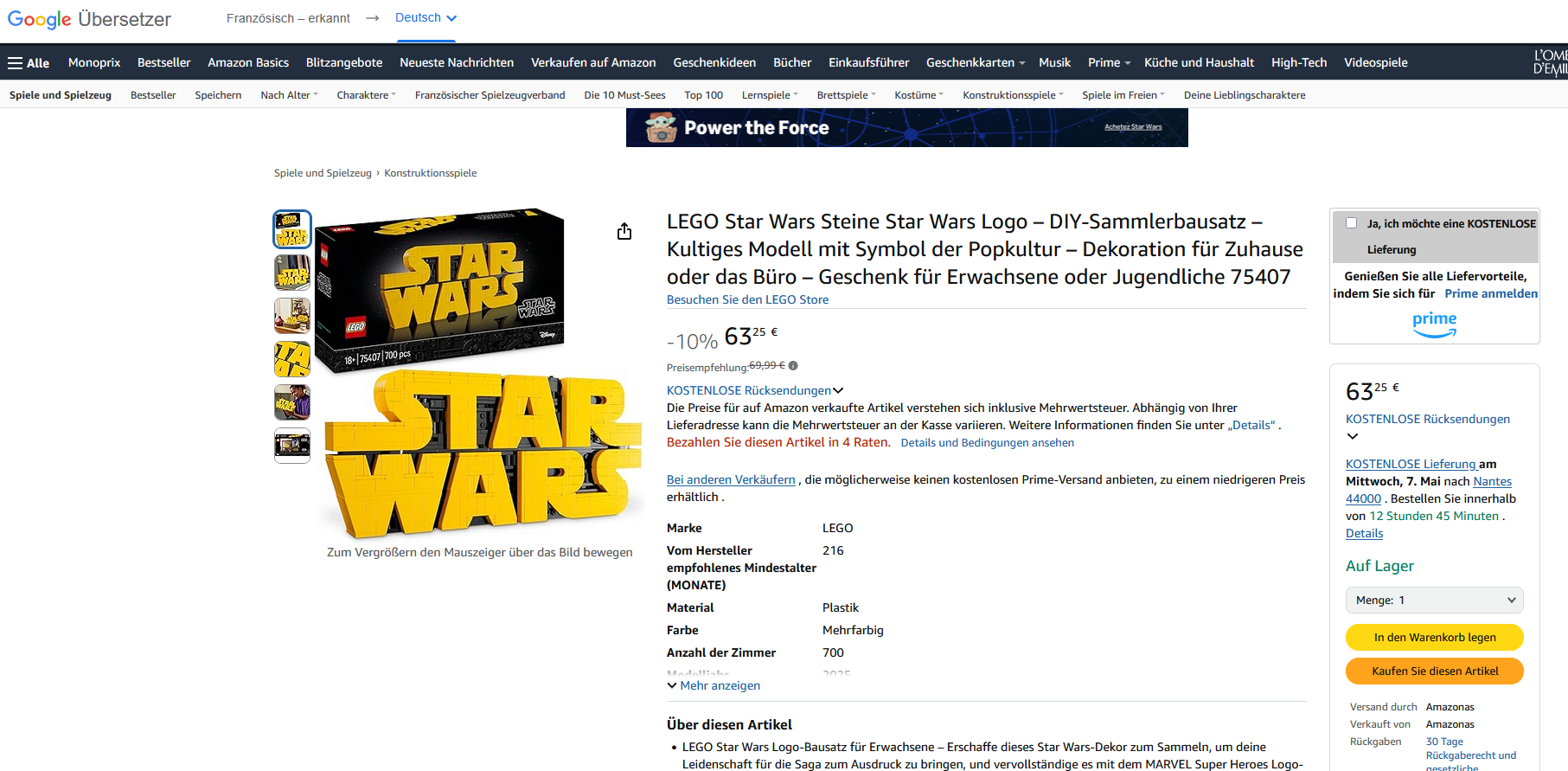Select the LEGO minifigure scene thumbnail
The image size is (1568, 771).
click(x=292, y=317)
